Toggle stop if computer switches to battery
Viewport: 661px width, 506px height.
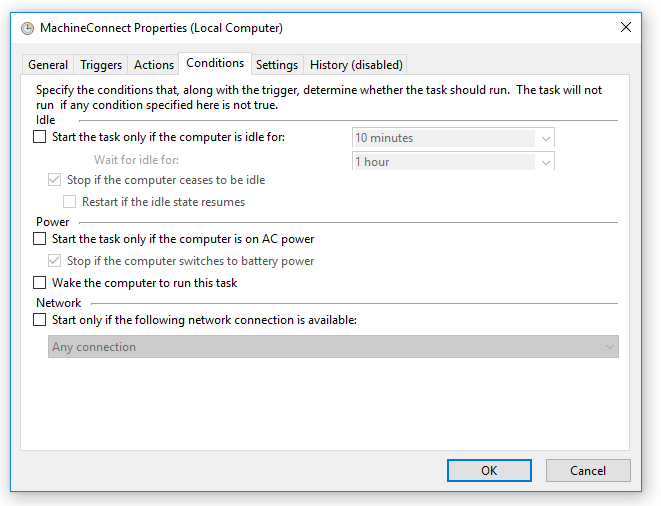click(55, 261)
